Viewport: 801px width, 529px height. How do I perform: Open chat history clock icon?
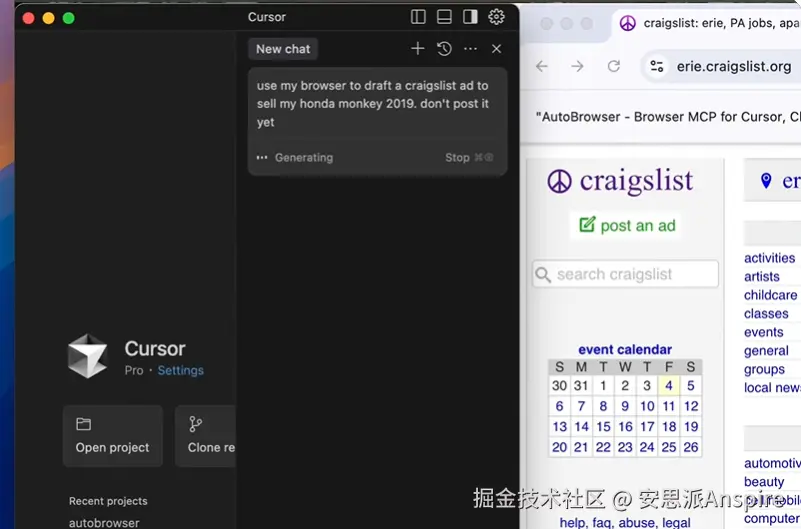coord(444,49)
